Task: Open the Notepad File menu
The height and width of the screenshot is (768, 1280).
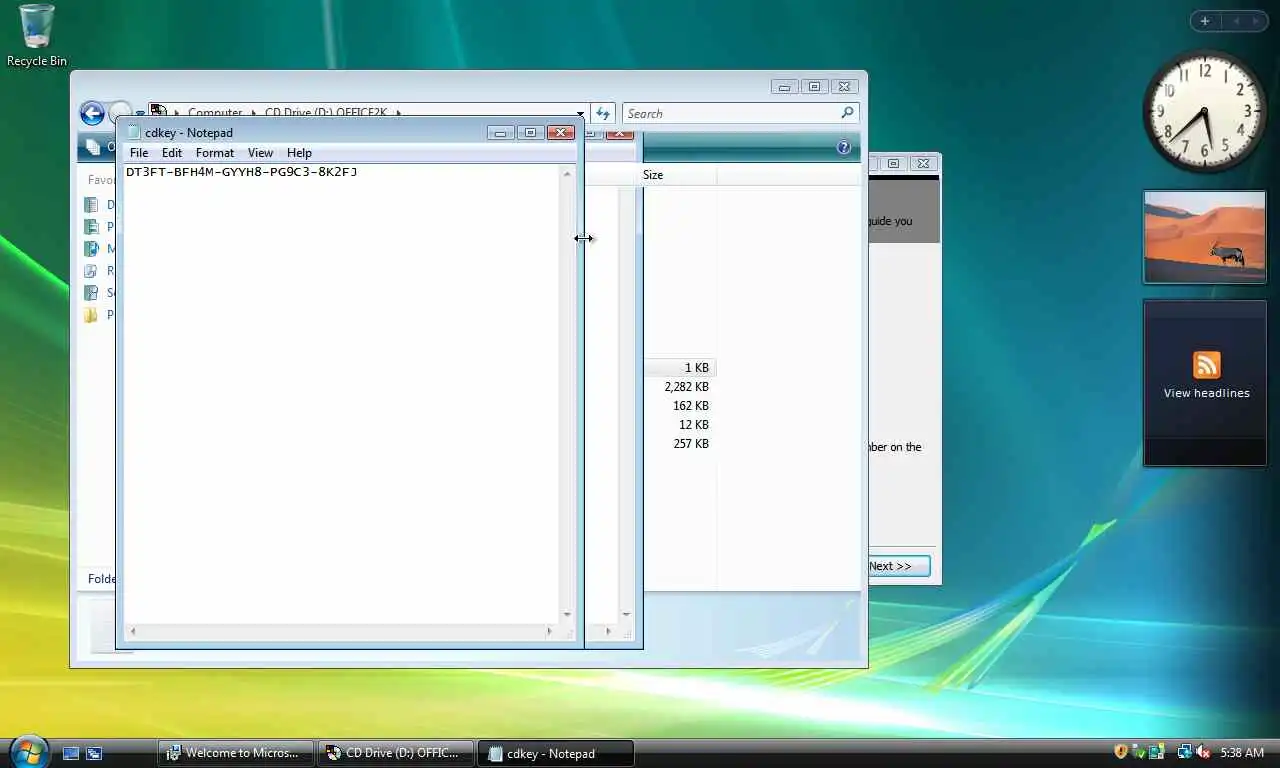Action: pos(139,153)
